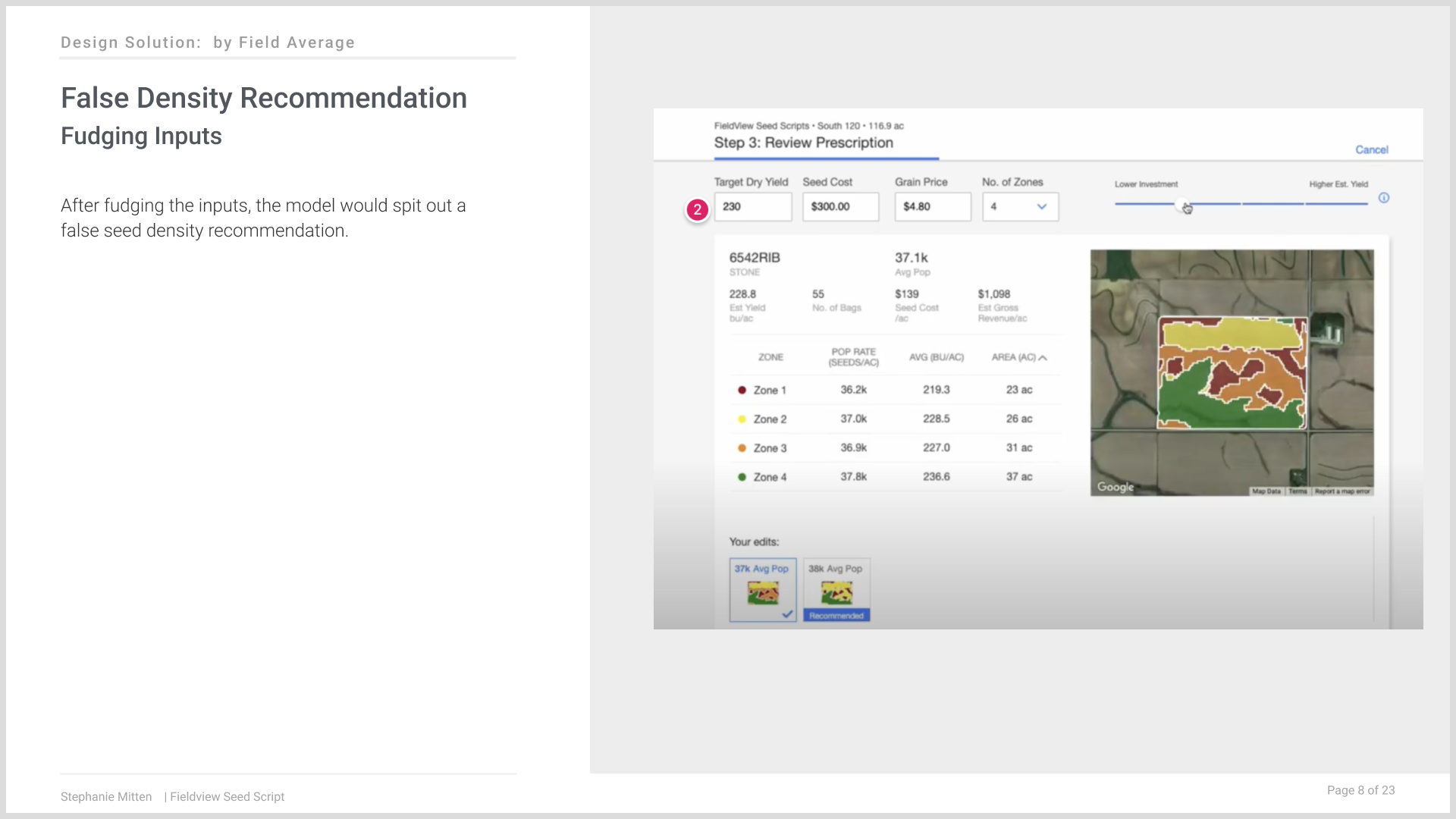1456x819 pixels.
Task: Click the 219.3 average yield value
Action: [937, 390]
